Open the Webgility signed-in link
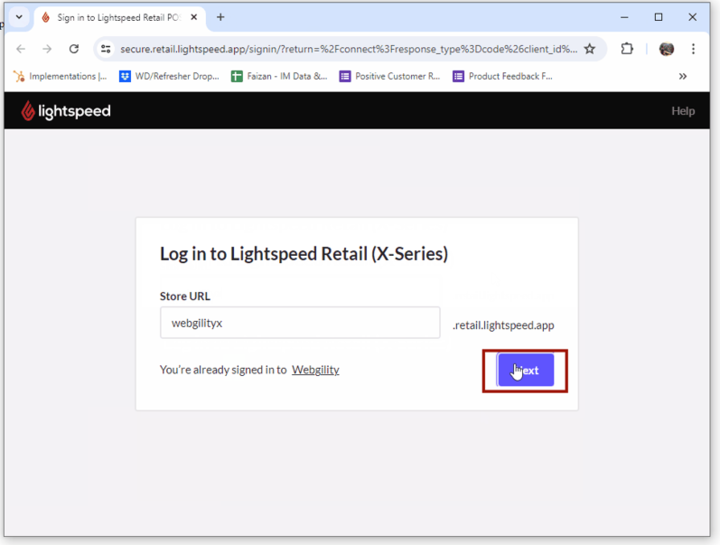The width and height of the screenshot is (720, 545). click(315, 370)
